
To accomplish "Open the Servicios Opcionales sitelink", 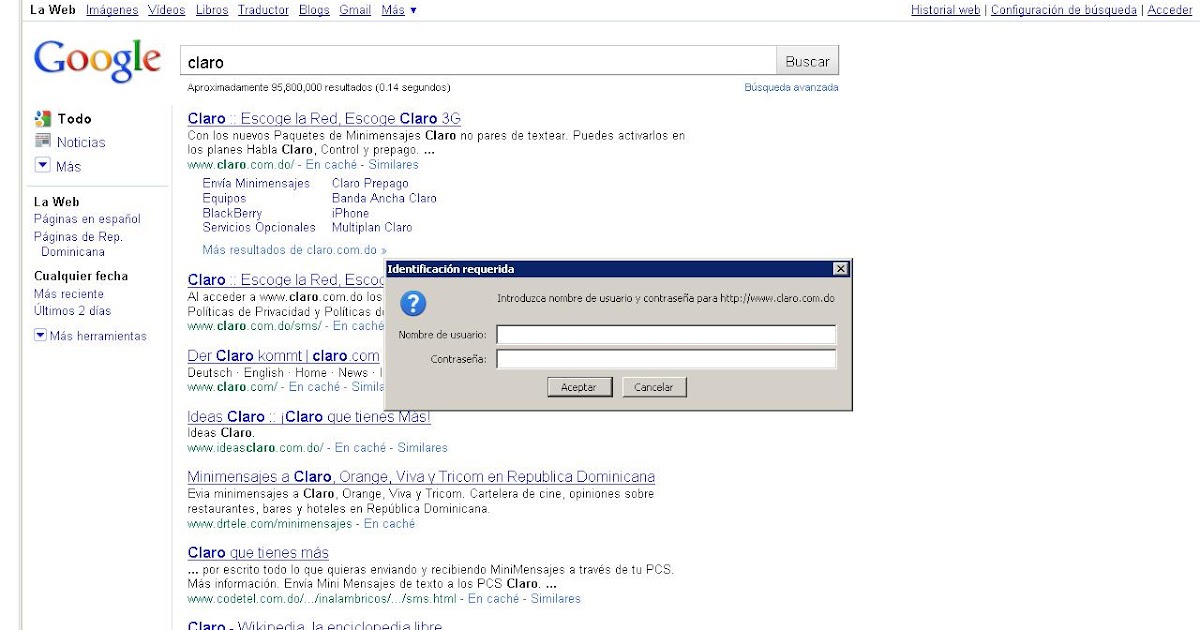I will coord(259,227).
